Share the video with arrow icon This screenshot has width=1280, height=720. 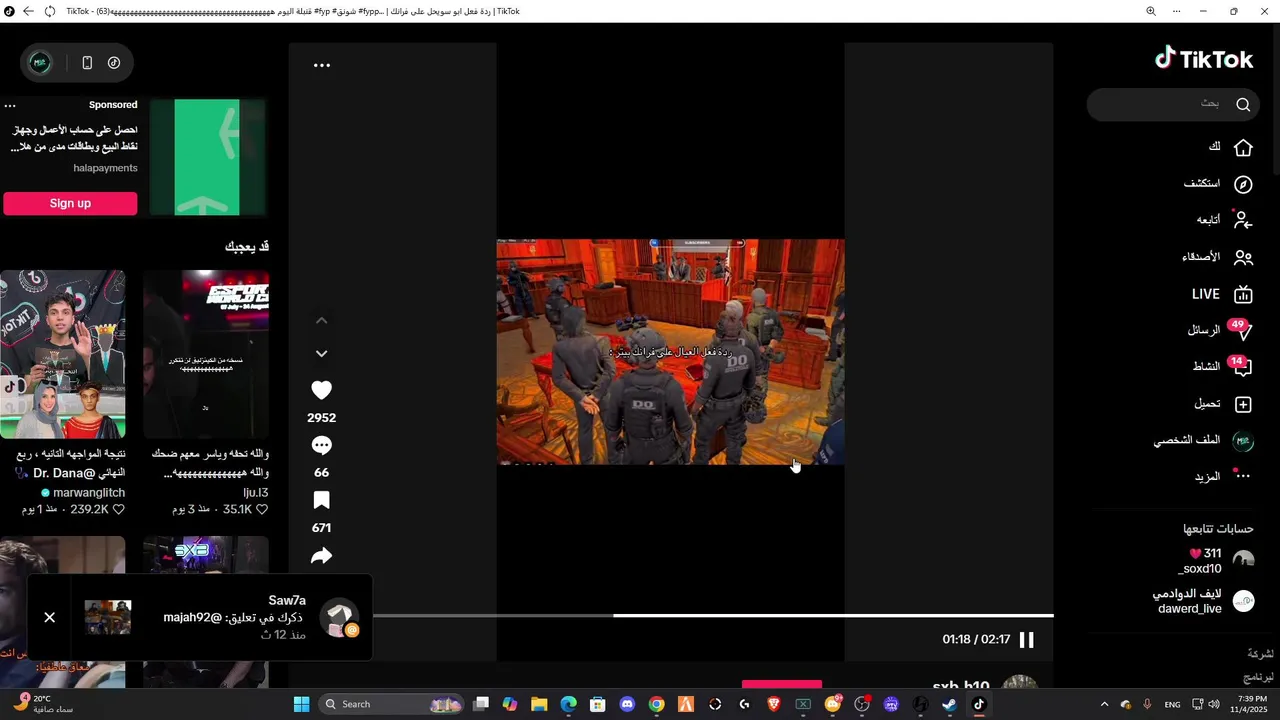321,556
